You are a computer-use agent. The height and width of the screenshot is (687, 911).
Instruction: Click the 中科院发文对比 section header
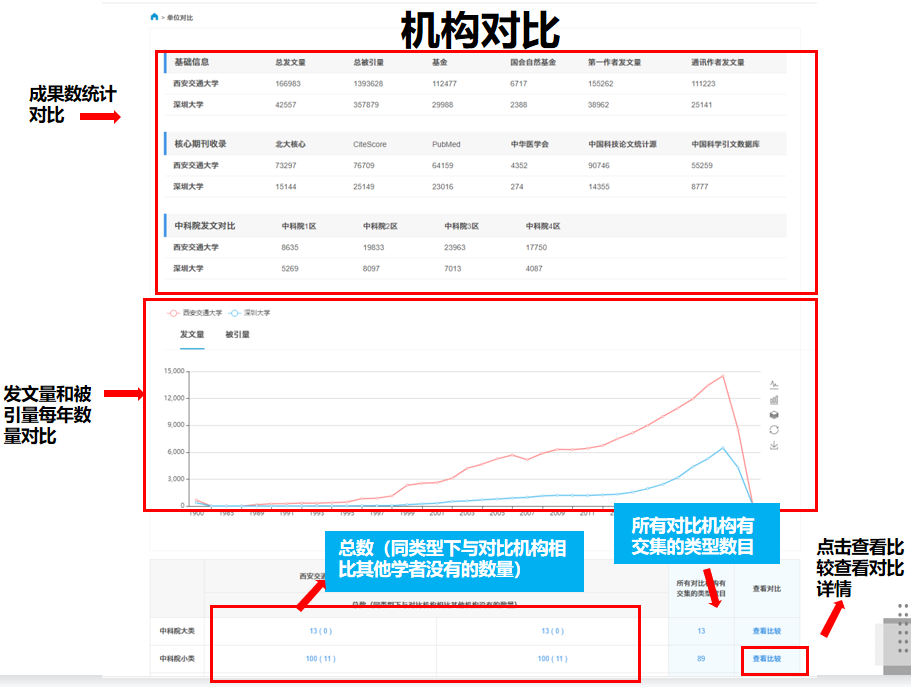click(205, 226)
